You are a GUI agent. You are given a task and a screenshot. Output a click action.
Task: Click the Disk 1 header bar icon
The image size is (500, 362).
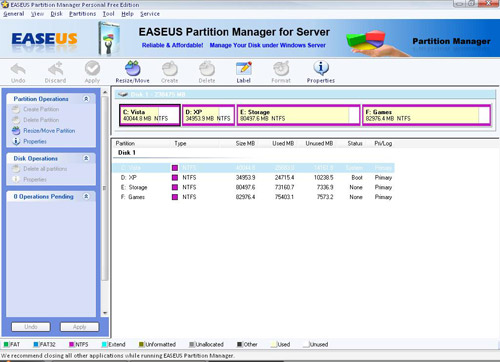123,94
